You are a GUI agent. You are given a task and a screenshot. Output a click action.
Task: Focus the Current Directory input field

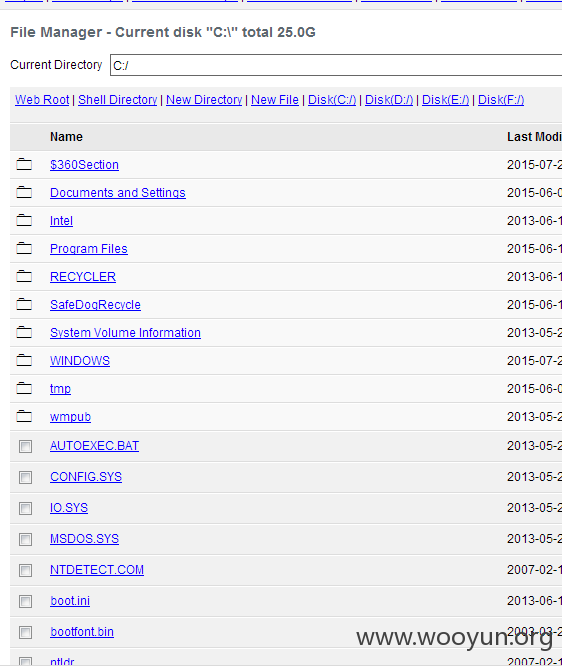coord(336,65)
